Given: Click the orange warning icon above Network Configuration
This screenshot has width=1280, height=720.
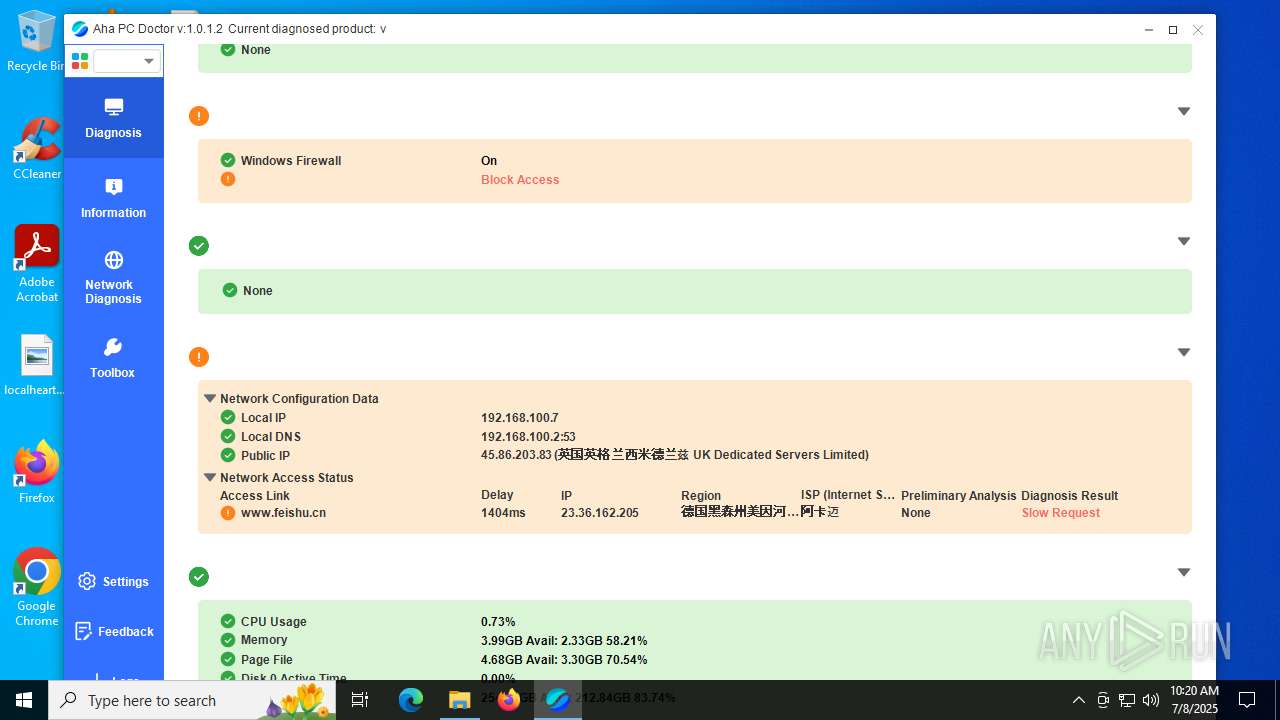Looking at the screenshot, I should click(199, 357).
